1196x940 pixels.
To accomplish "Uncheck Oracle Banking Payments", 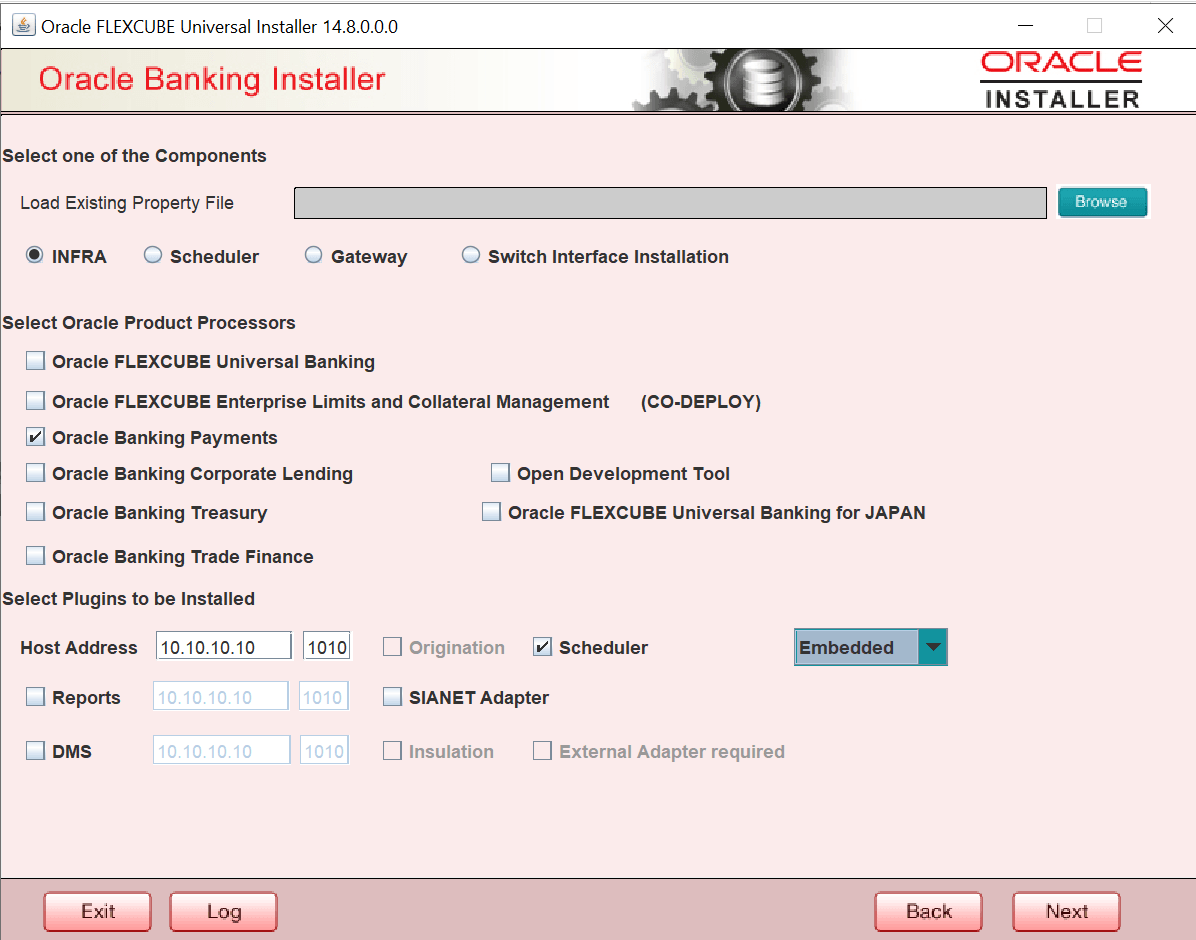I will 35,436.
